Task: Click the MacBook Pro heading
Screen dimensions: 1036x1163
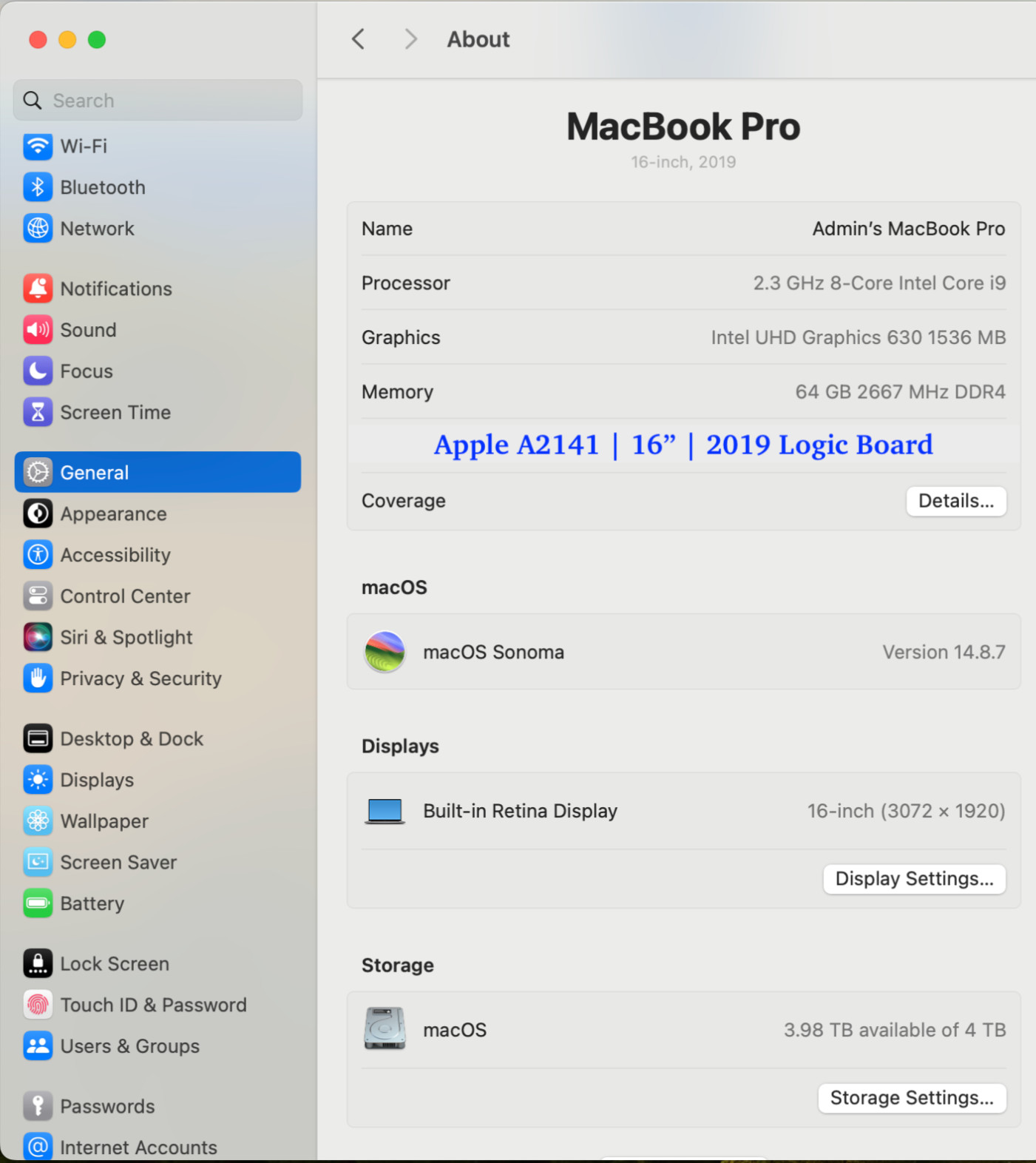Action: click(683, 127)
